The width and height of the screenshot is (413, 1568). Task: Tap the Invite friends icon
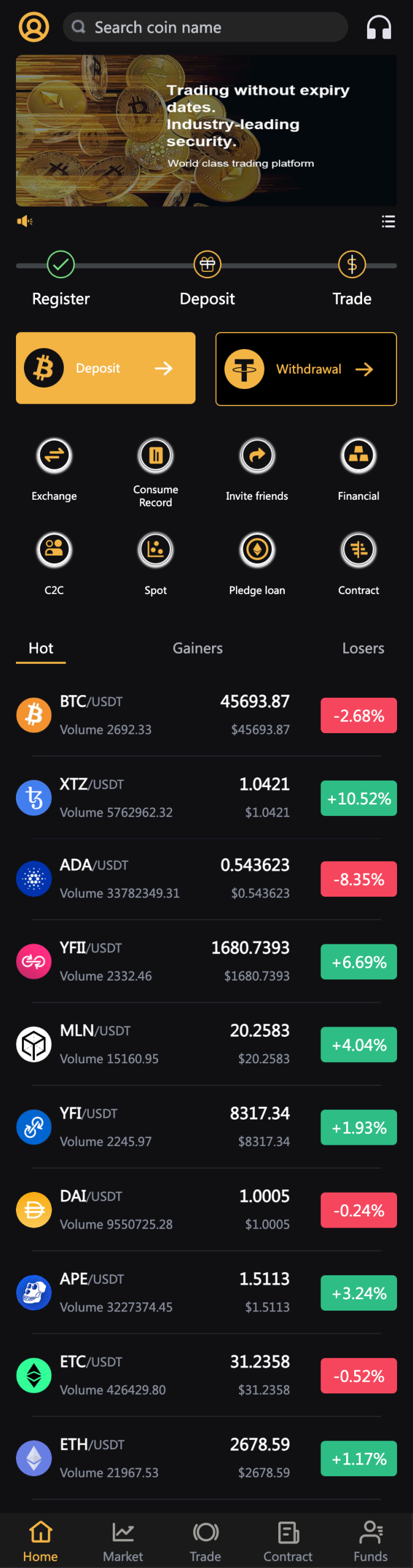click(x=257, y=456)
